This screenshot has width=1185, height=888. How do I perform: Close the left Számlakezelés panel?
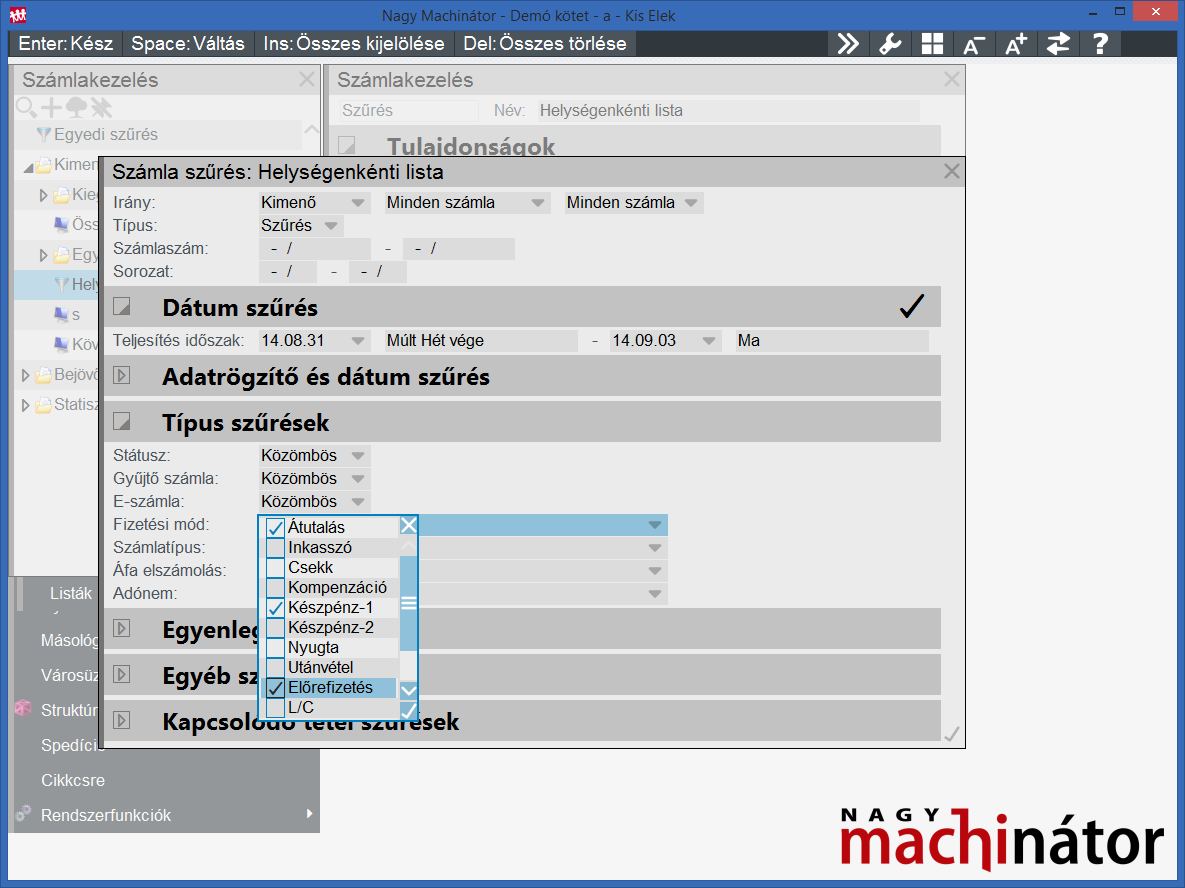[x=306, y=79]
